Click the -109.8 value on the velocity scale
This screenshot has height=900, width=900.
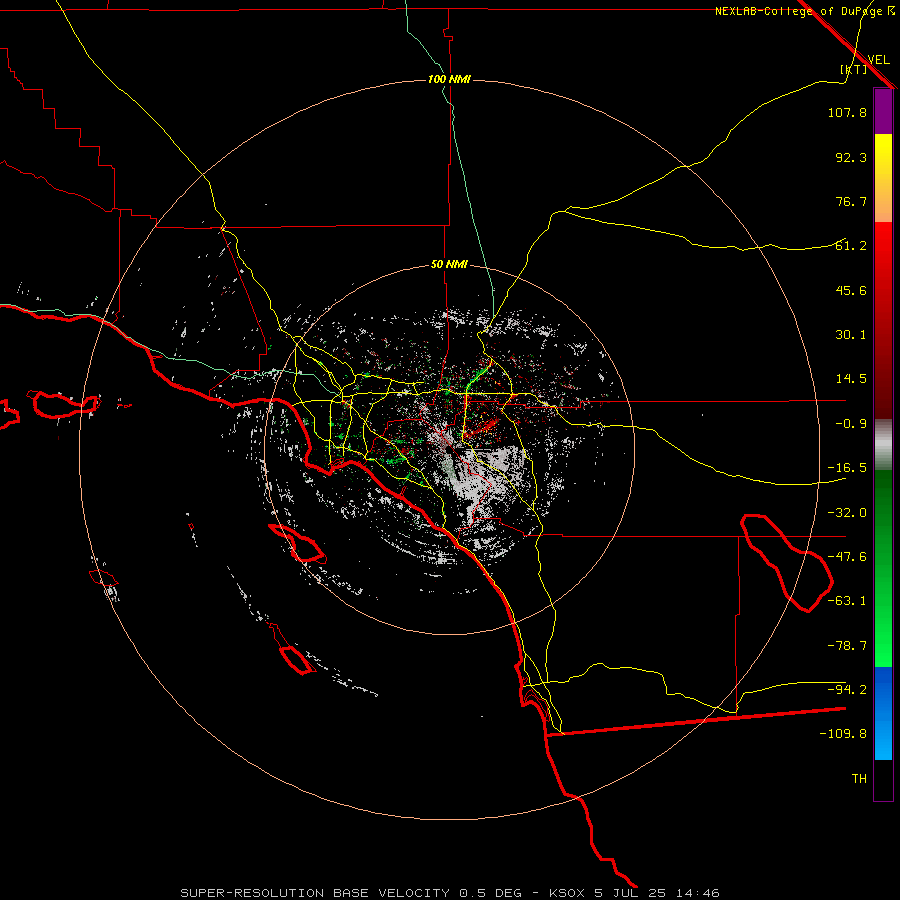[x=843, y=734]
